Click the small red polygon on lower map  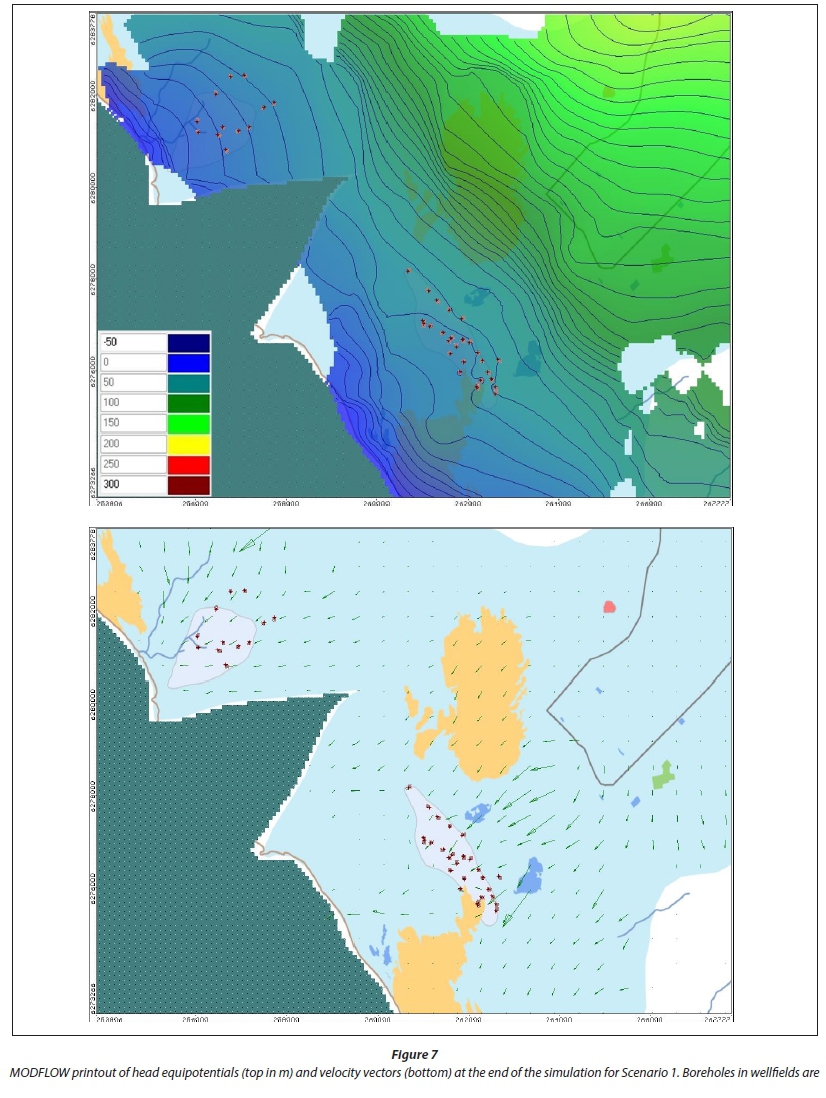tap(610, 606)
